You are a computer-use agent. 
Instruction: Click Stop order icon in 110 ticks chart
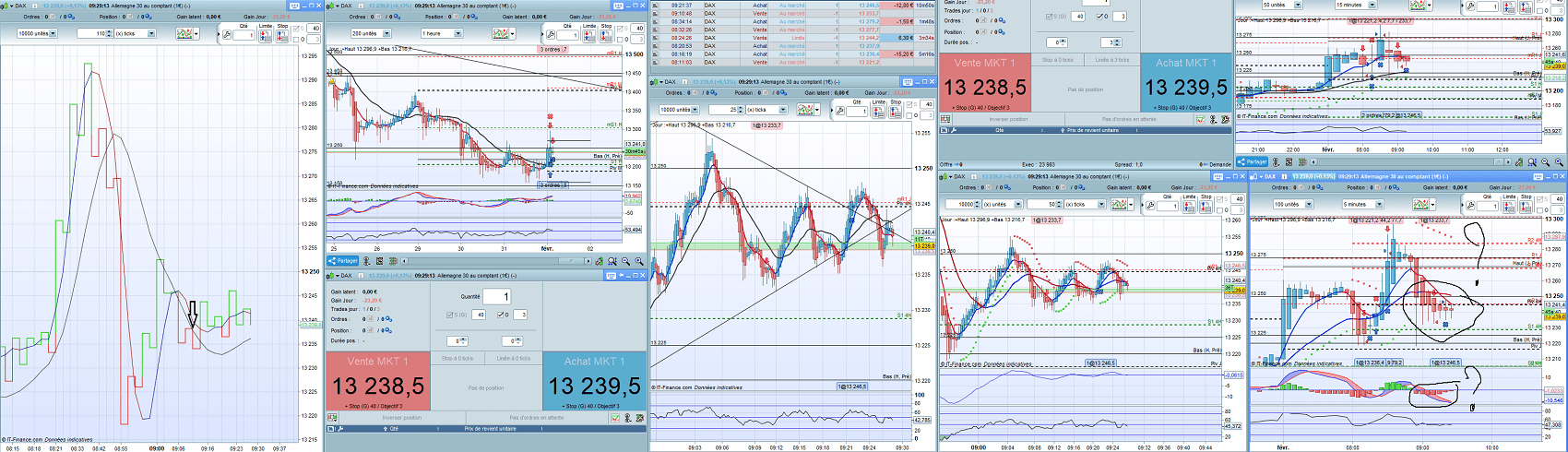click(x=282, y=36)
